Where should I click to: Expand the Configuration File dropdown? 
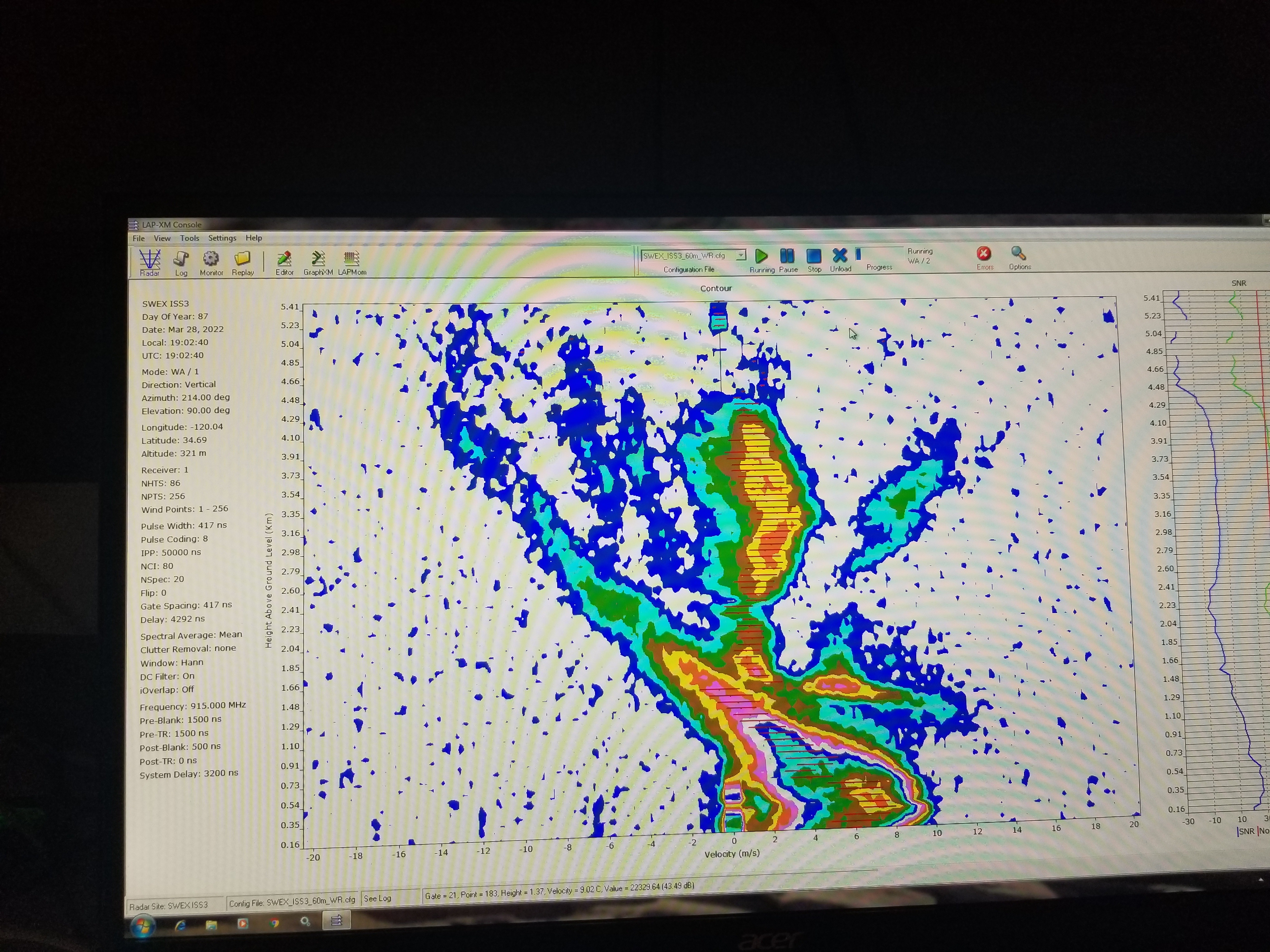(x=741, y=255)
